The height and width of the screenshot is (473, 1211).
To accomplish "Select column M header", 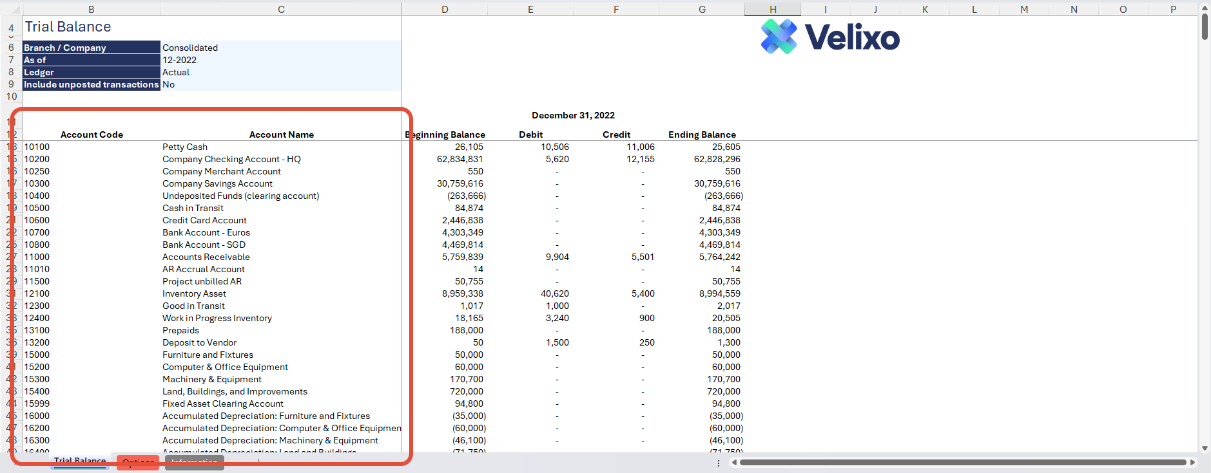I will (1025, 9).
